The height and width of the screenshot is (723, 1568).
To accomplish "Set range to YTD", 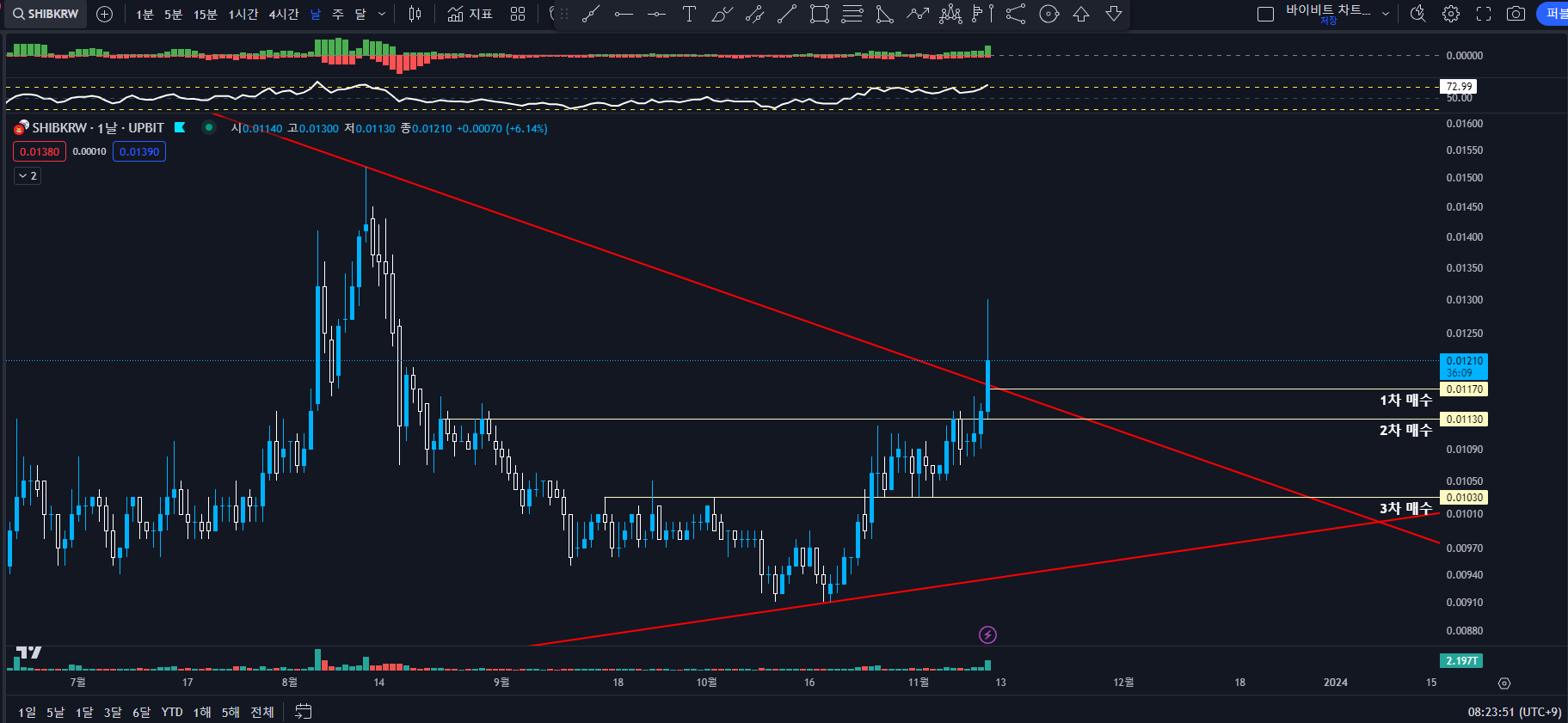I will click(172, 712).
